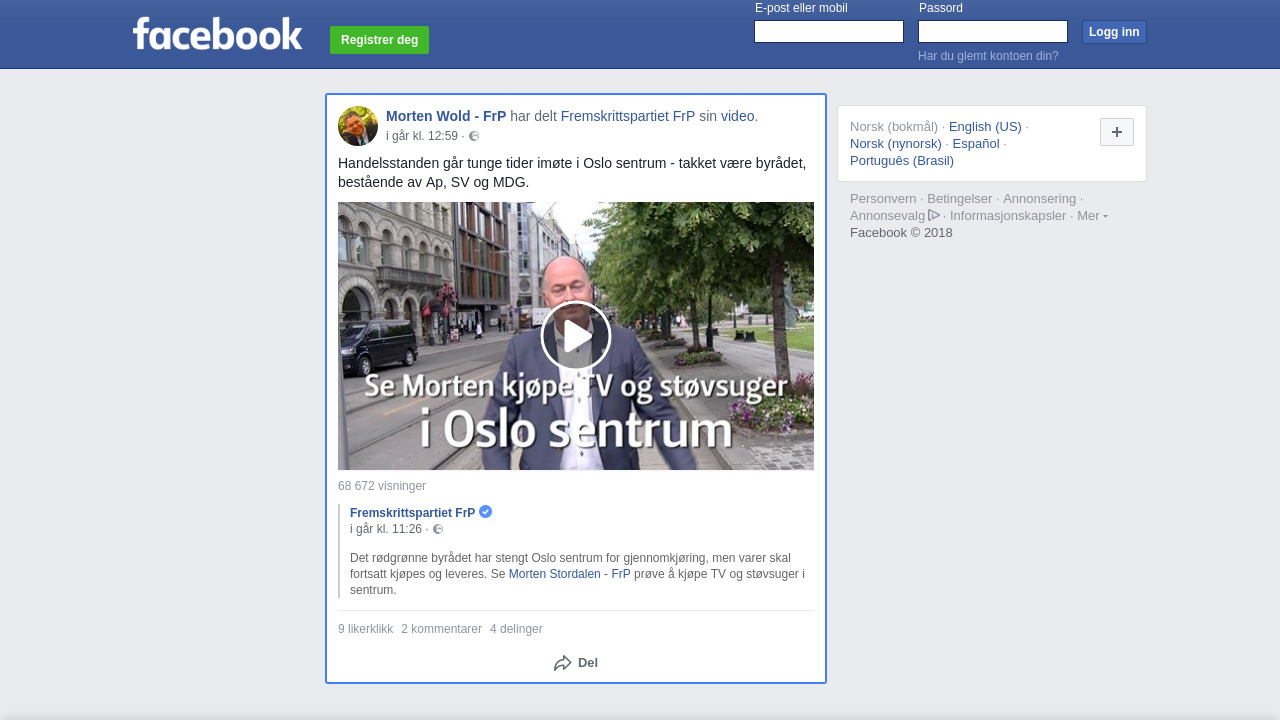
Task: Open the forgotten account link
Action: [988, 56]
